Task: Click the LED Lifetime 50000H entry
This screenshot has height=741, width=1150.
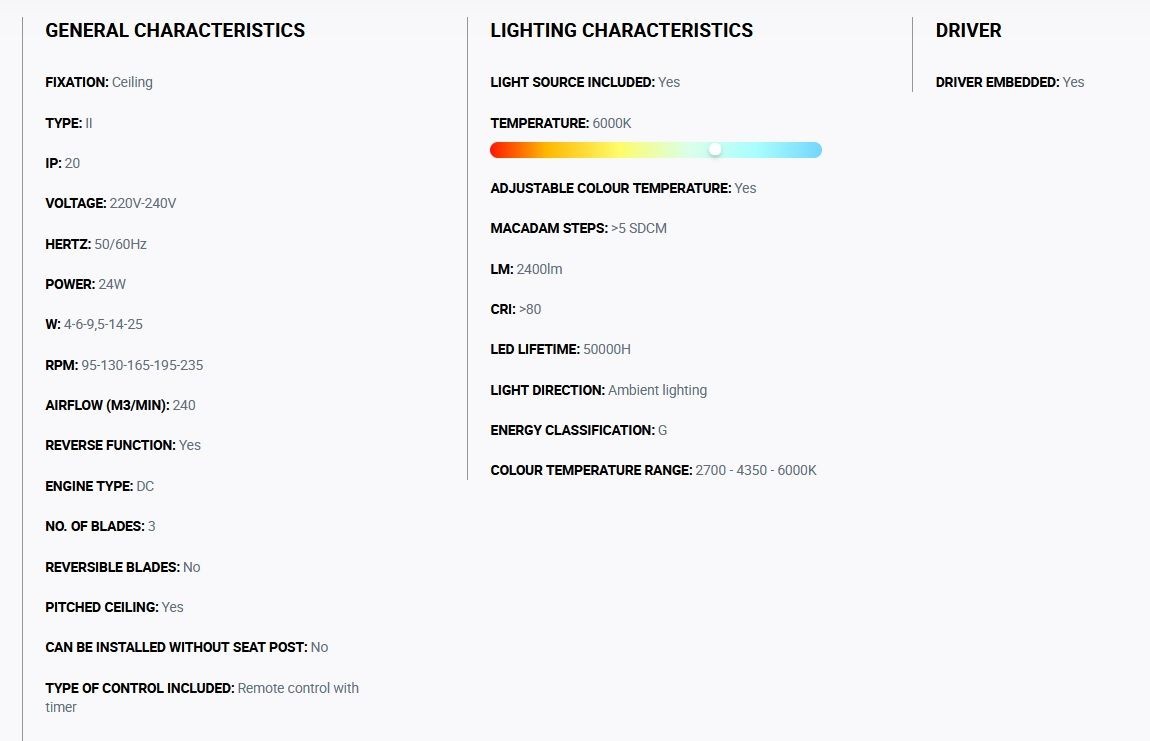Action: click(560, 349)
